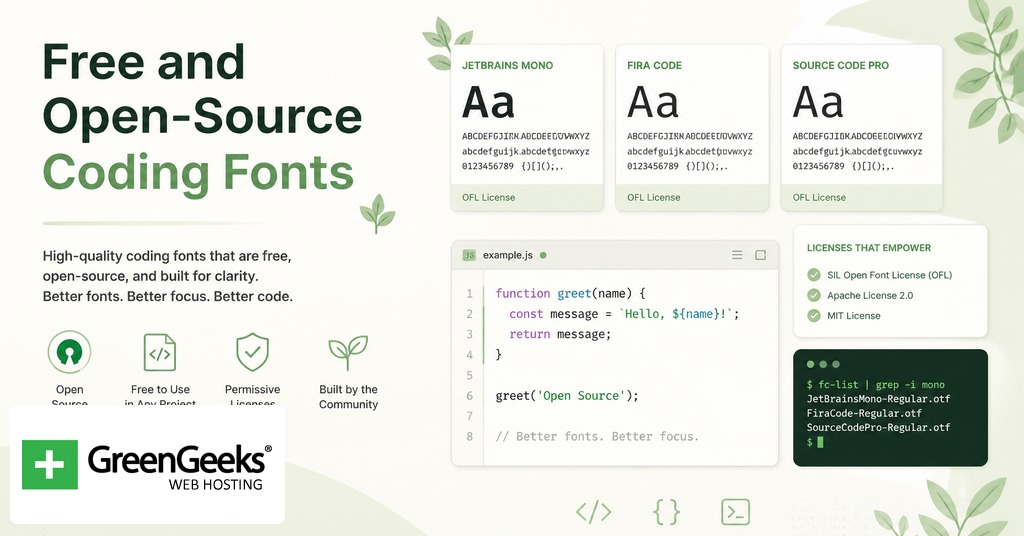This screenshot has height=536, width=1024.
Task: Click the 'Apache License 2.0' text
Action: [x=870, y=295]
